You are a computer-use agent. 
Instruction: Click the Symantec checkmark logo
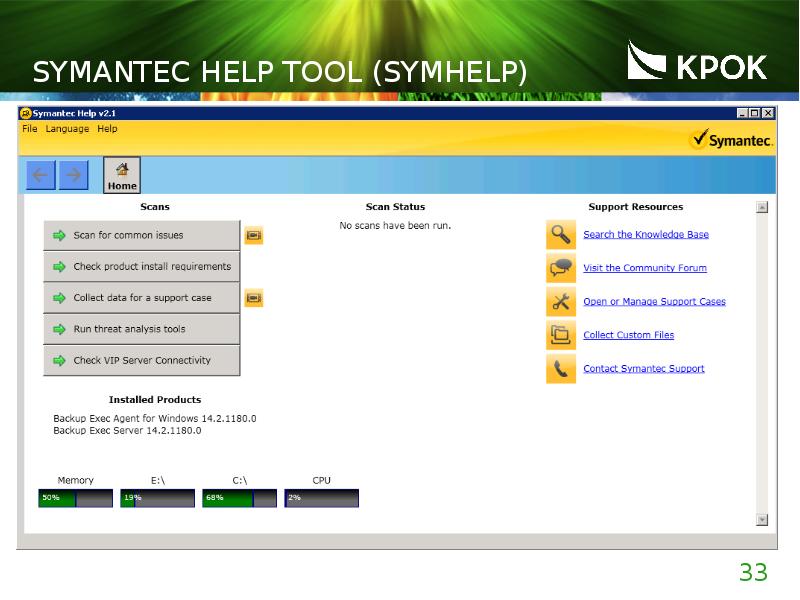point(731,139)
